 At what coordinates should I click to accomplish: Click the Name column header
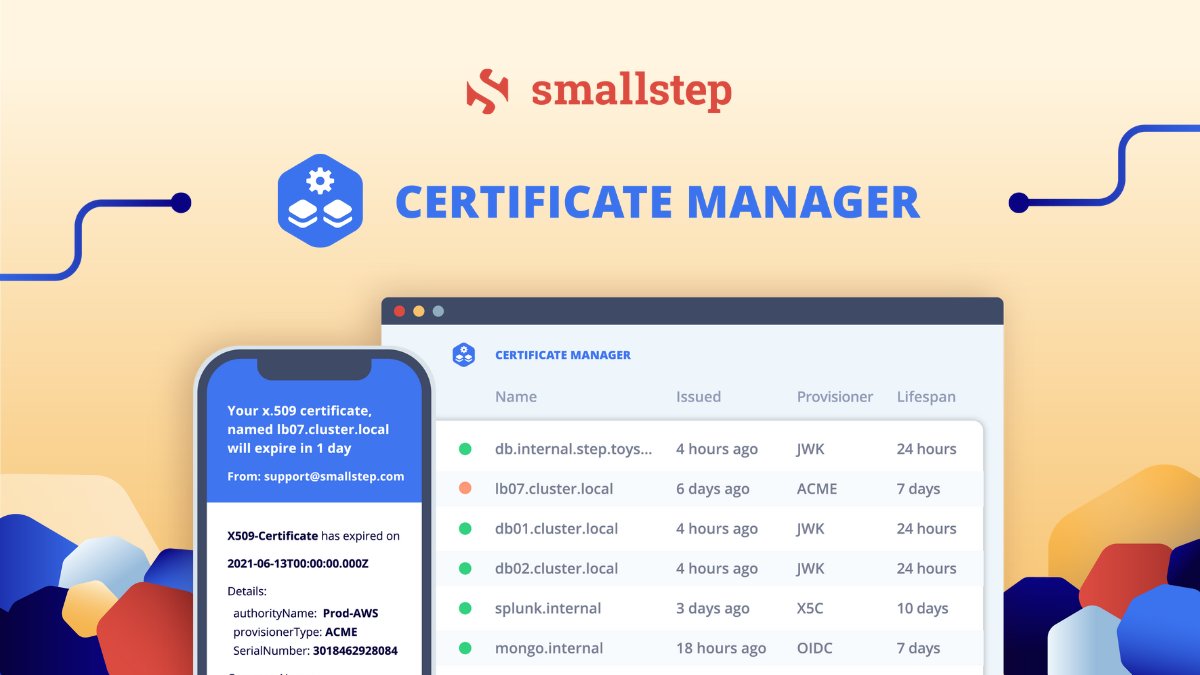pyautogui.click(x=515, y=396)
